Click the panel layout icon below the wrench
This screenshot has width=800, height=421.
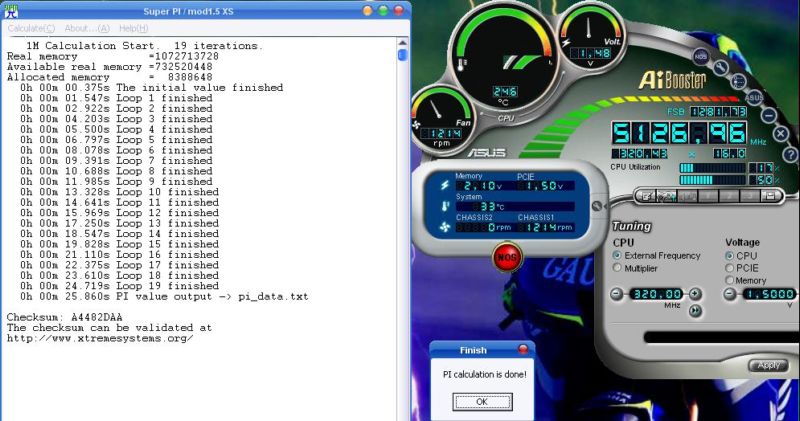pos(738,81)
